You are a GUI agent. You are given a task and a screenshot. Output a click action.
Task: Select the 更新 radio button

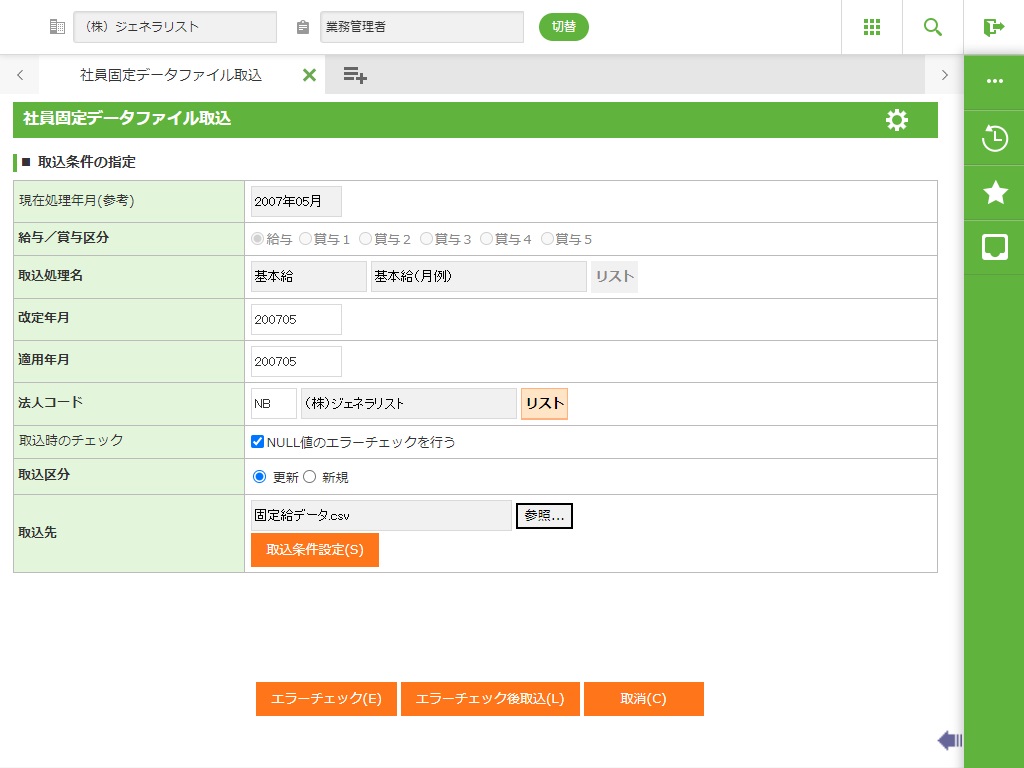(260, 477)
